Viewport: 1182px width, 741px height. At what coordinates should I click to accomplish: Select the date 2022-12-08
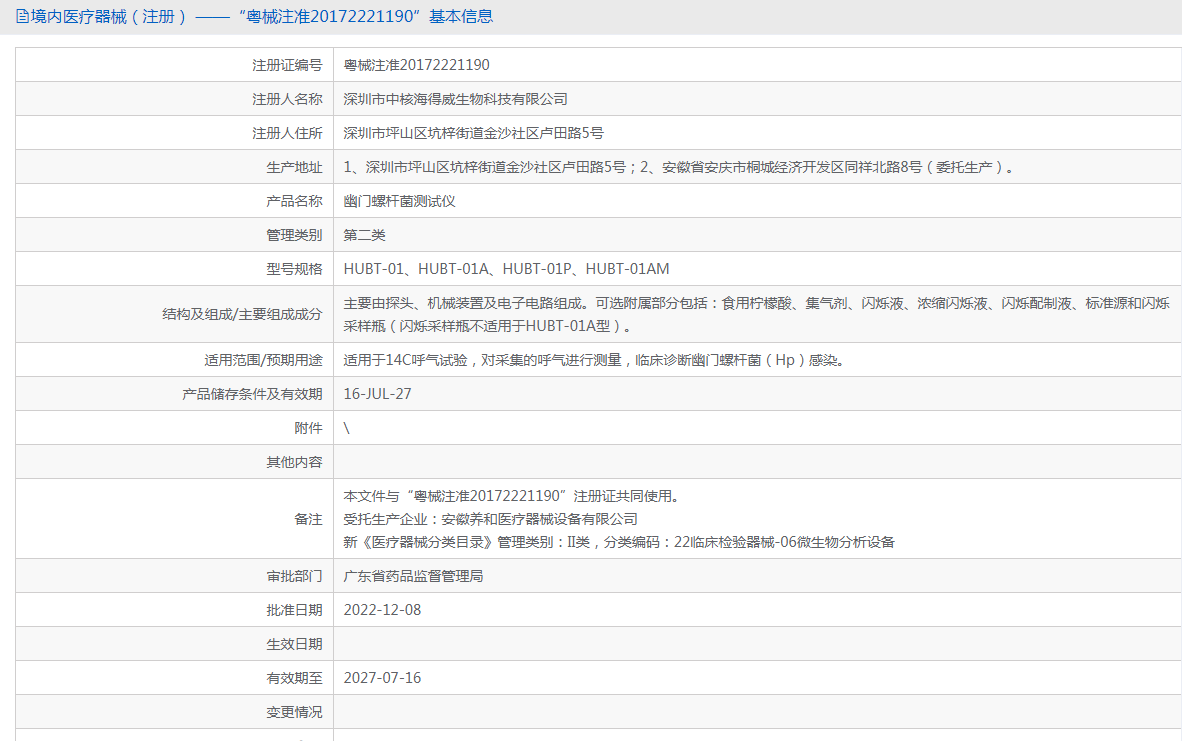coord(382,611)
